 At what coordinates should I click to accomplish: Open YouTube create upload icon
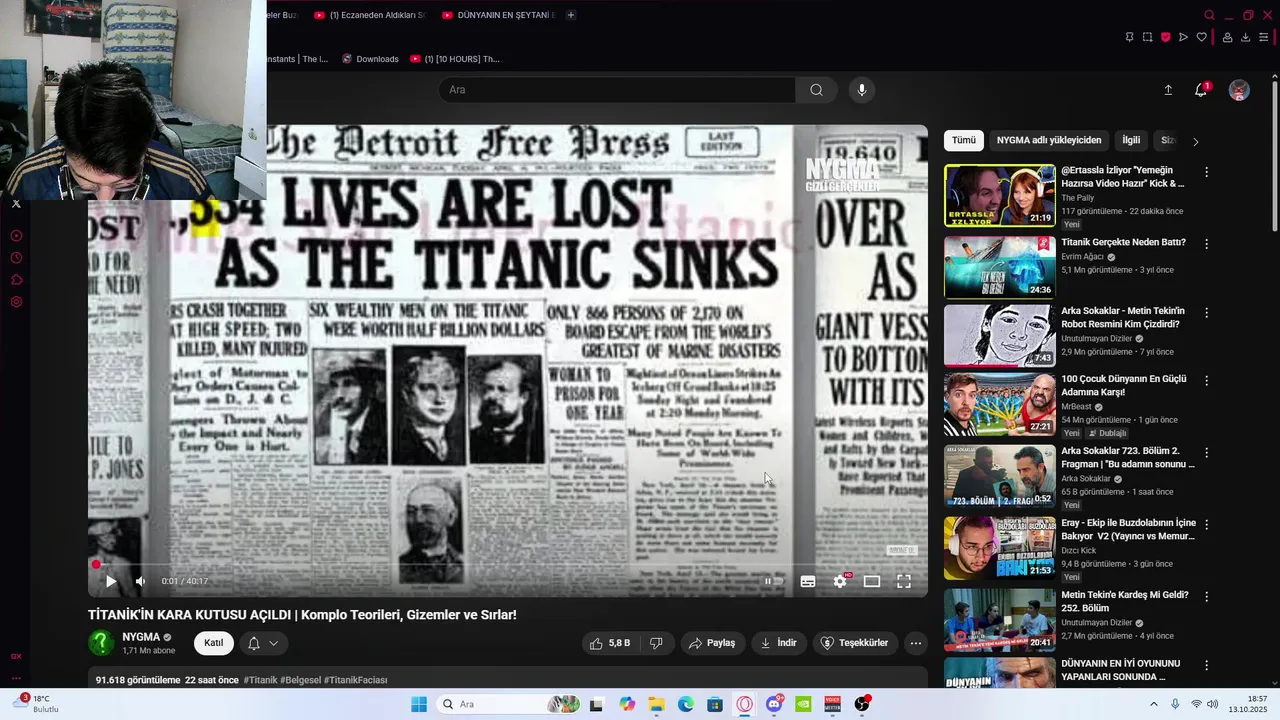tap(1168, 90)
